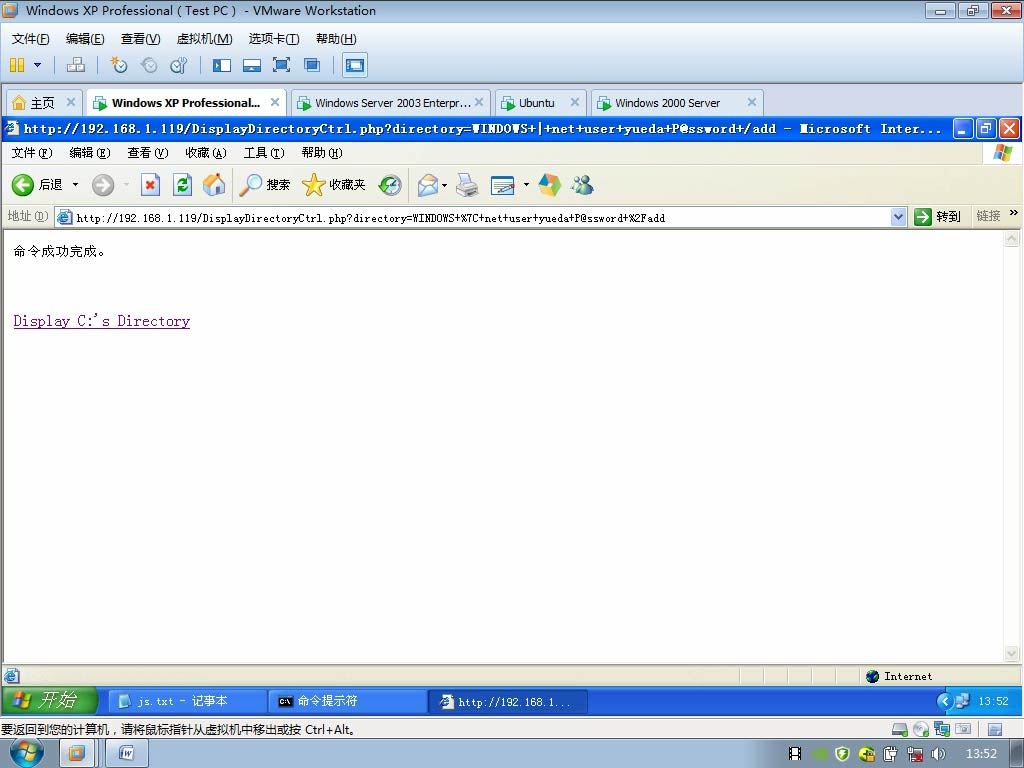Enter full screen mode in VMware

click(281, 65)
